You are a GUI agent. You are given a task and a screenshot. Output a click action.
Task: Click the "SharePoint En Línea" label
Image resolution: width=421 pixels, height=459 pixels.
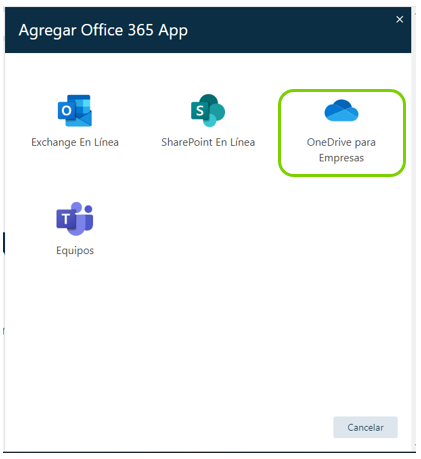(208, 142)
